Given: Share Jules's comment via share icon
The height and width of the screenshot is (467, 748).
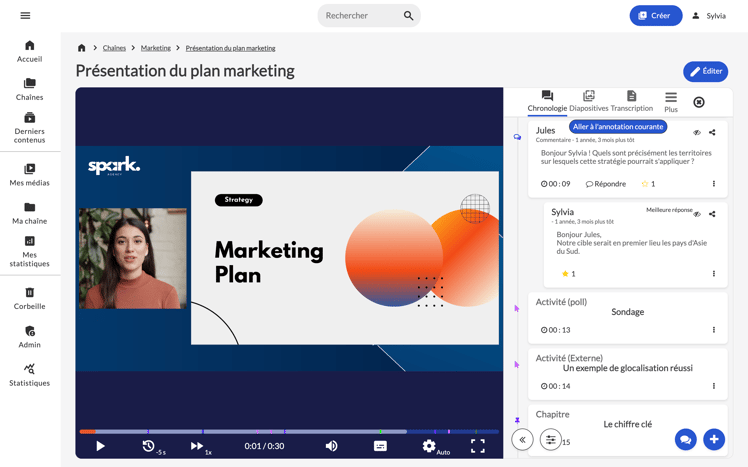Looking at the screenshot, I should click(712, 132).
